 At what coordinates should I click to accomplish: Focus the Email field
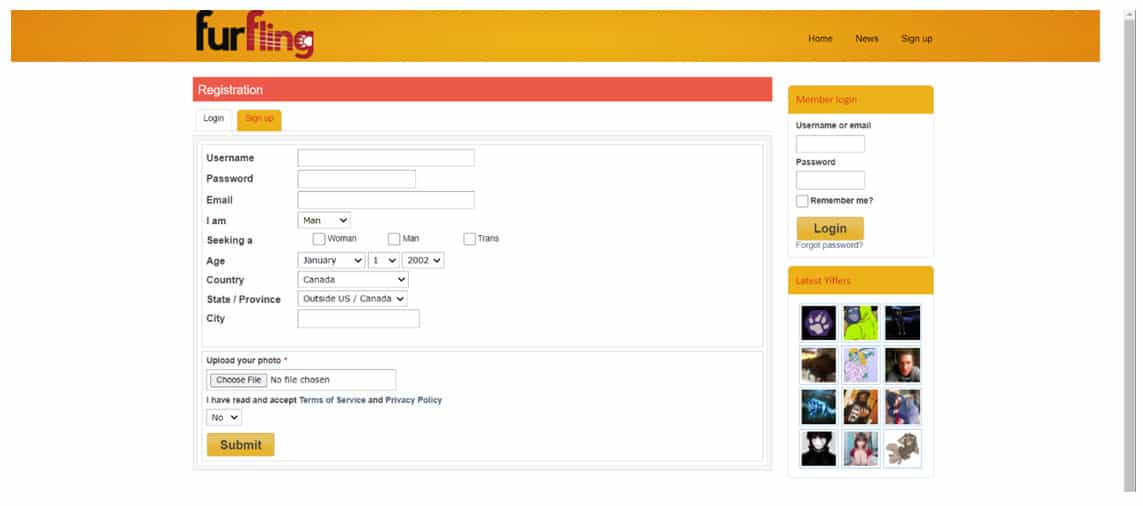pos(386,201)
